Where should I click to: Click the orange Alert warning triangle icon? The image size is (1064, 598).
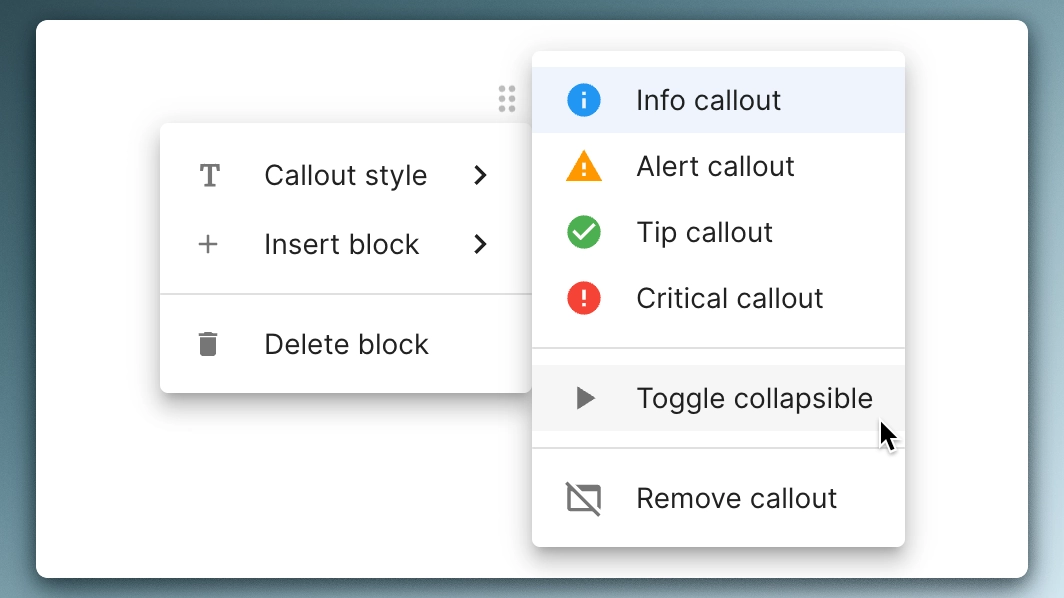point(583,166)
